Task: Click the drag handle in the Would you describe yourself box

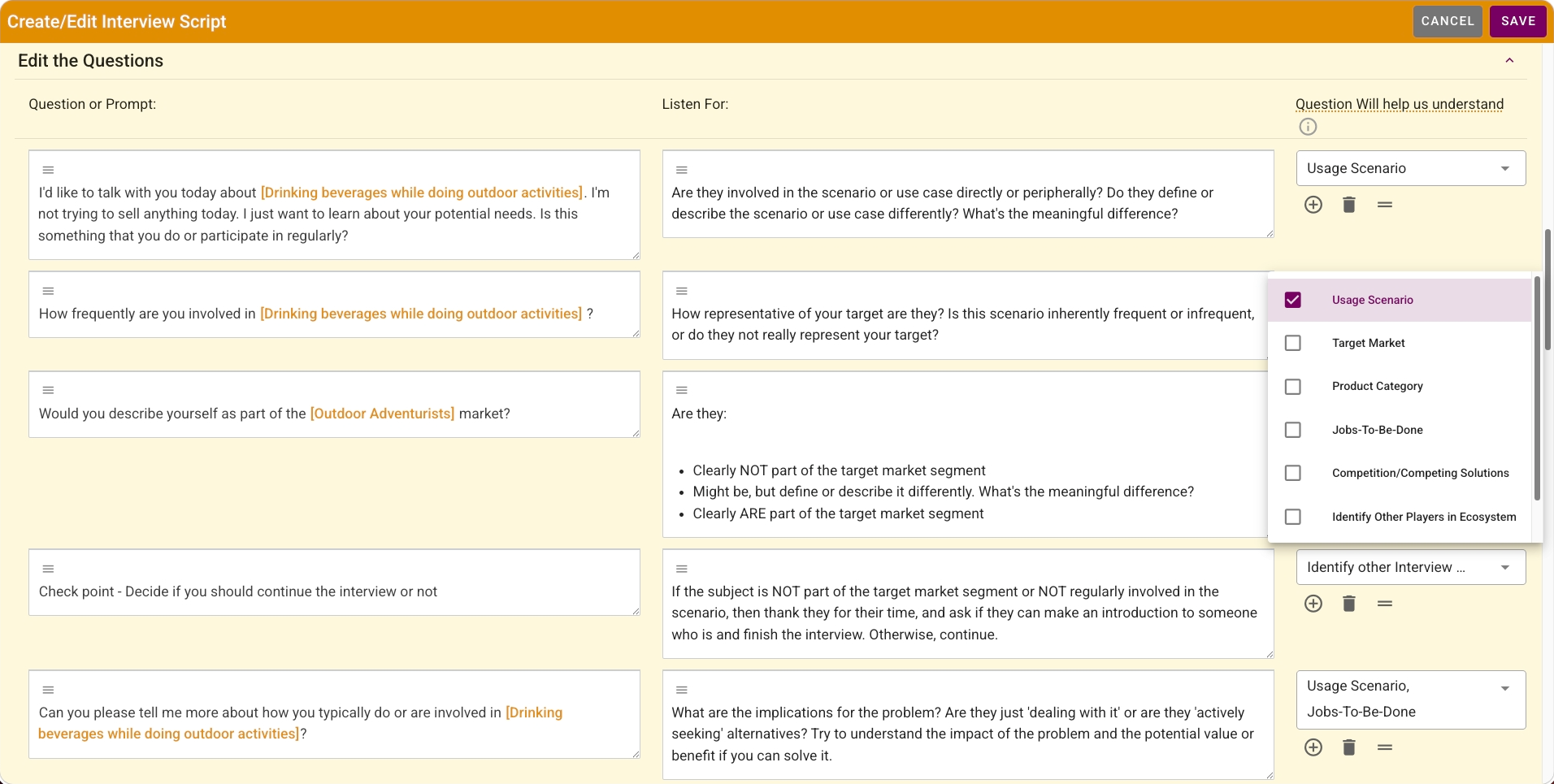Action: point(48,390)
